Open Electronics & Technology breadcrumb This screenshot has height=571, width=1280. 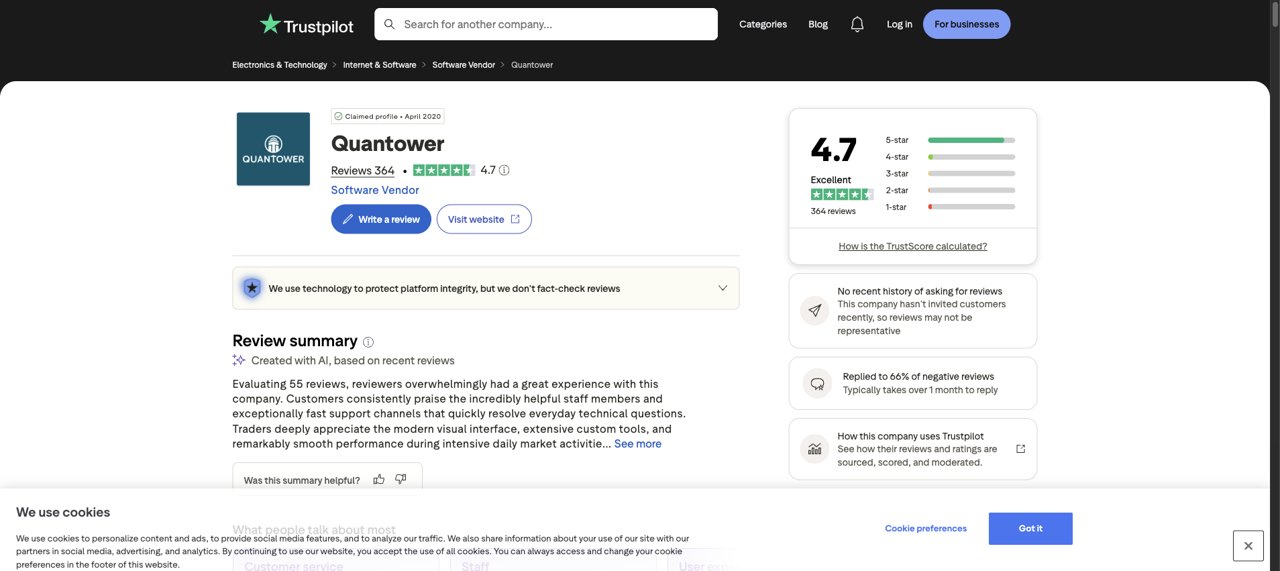click(280, 65)
